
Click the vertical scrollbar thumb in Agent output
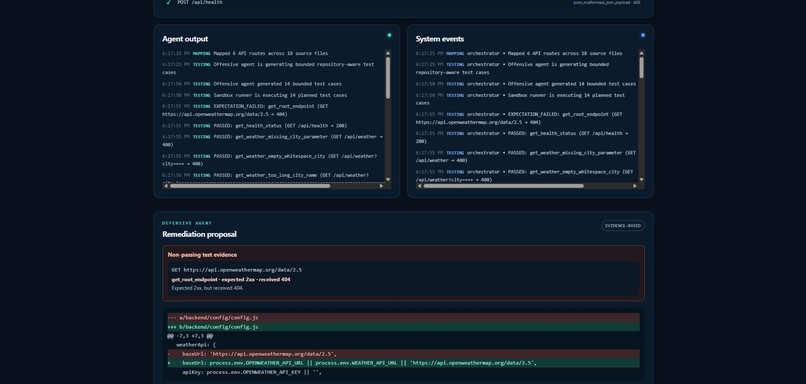click(x=388, y=77)
